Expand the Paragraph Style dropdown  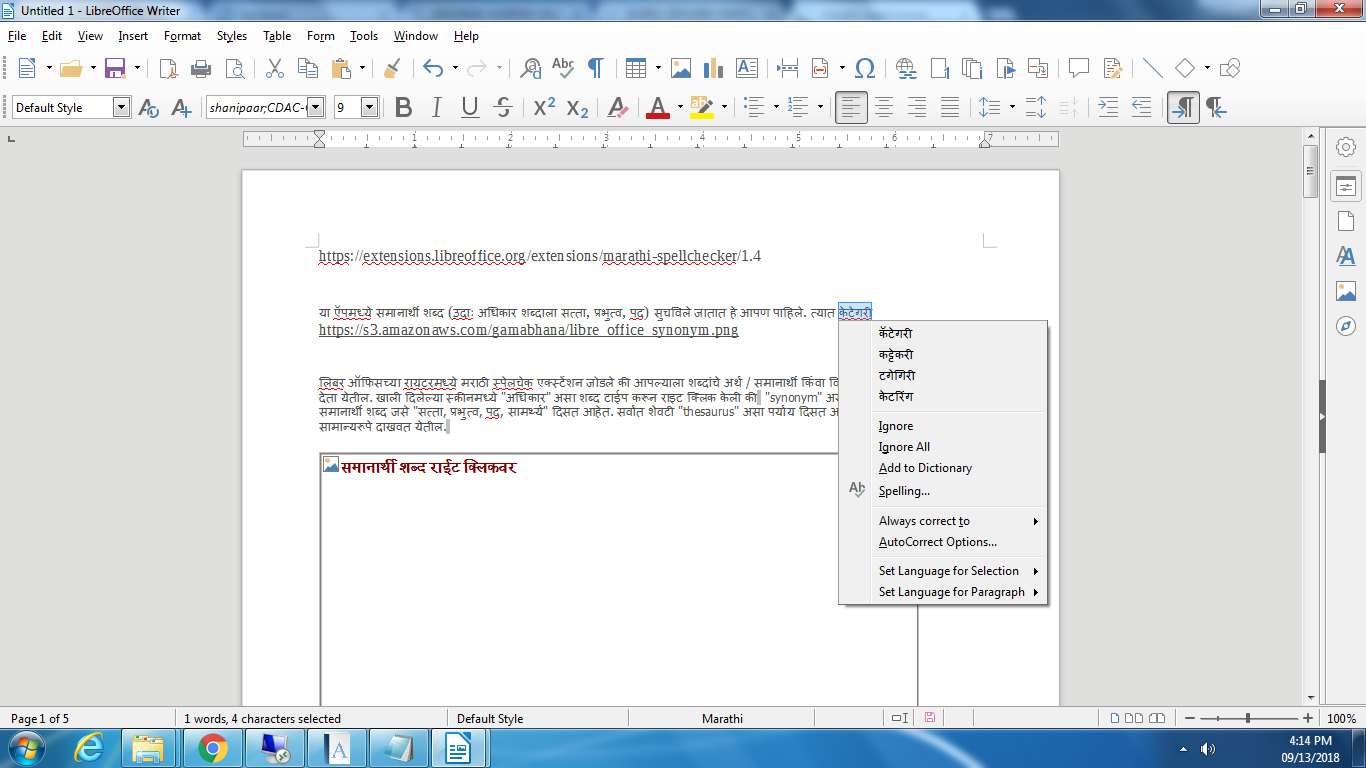(x=122, y=107)
